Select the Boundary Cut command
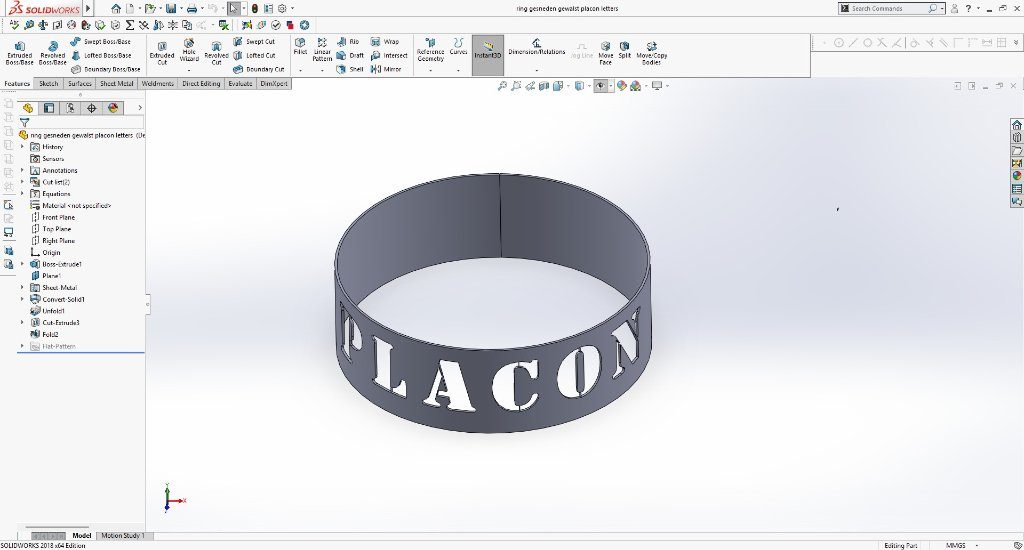 pos(259,69)
